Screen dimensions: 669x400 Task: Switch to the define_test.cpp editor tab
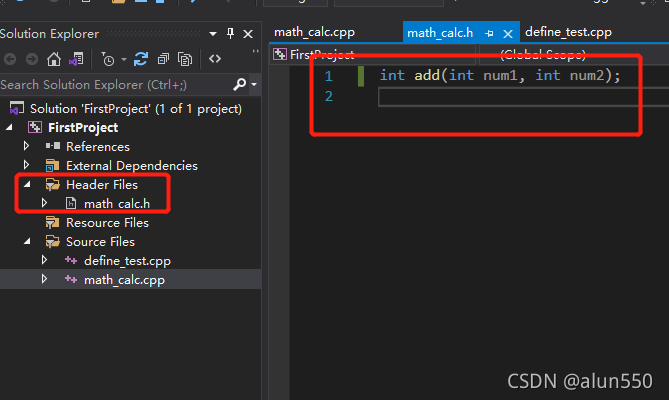click(x=568, y=32)
